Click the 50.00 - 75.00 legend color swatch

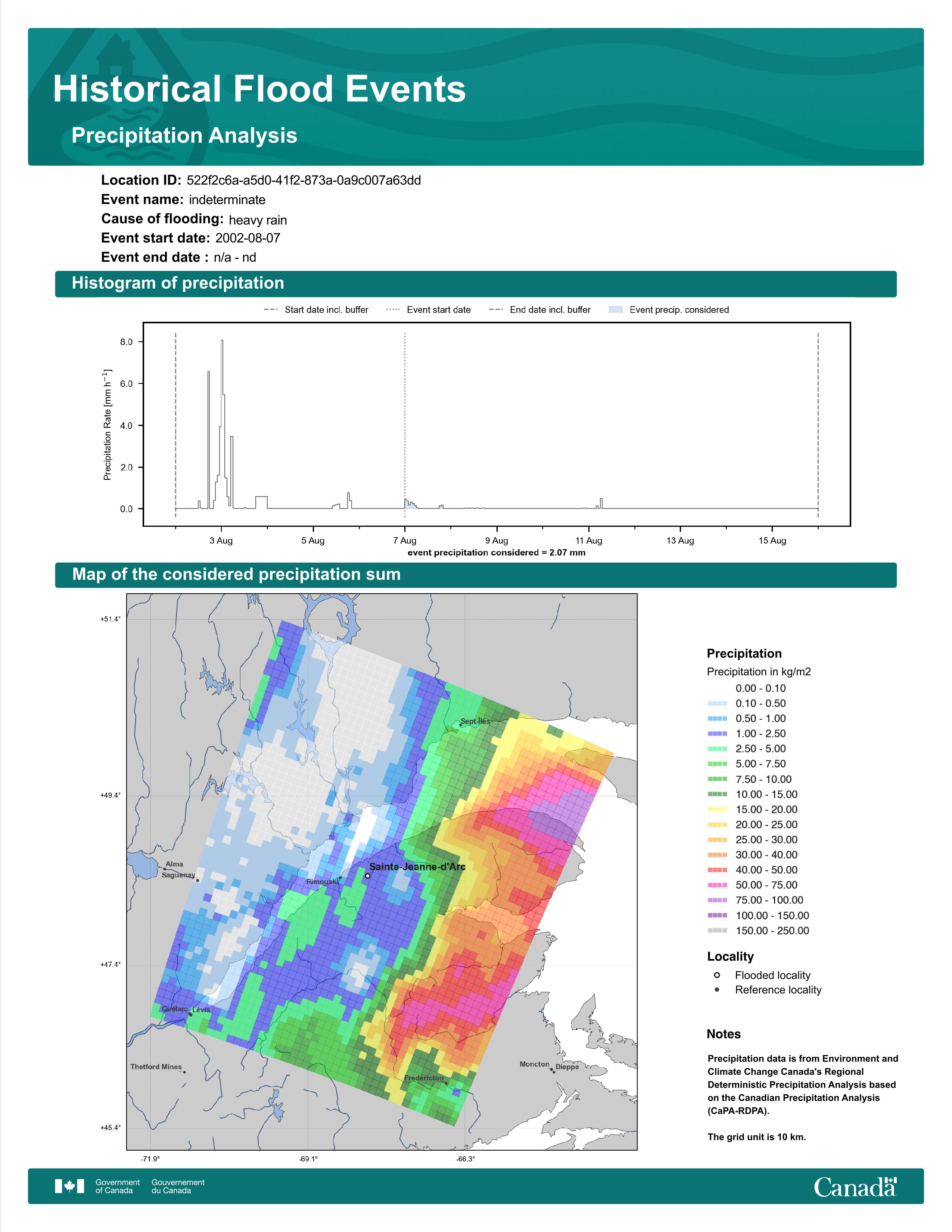[718, 885]
